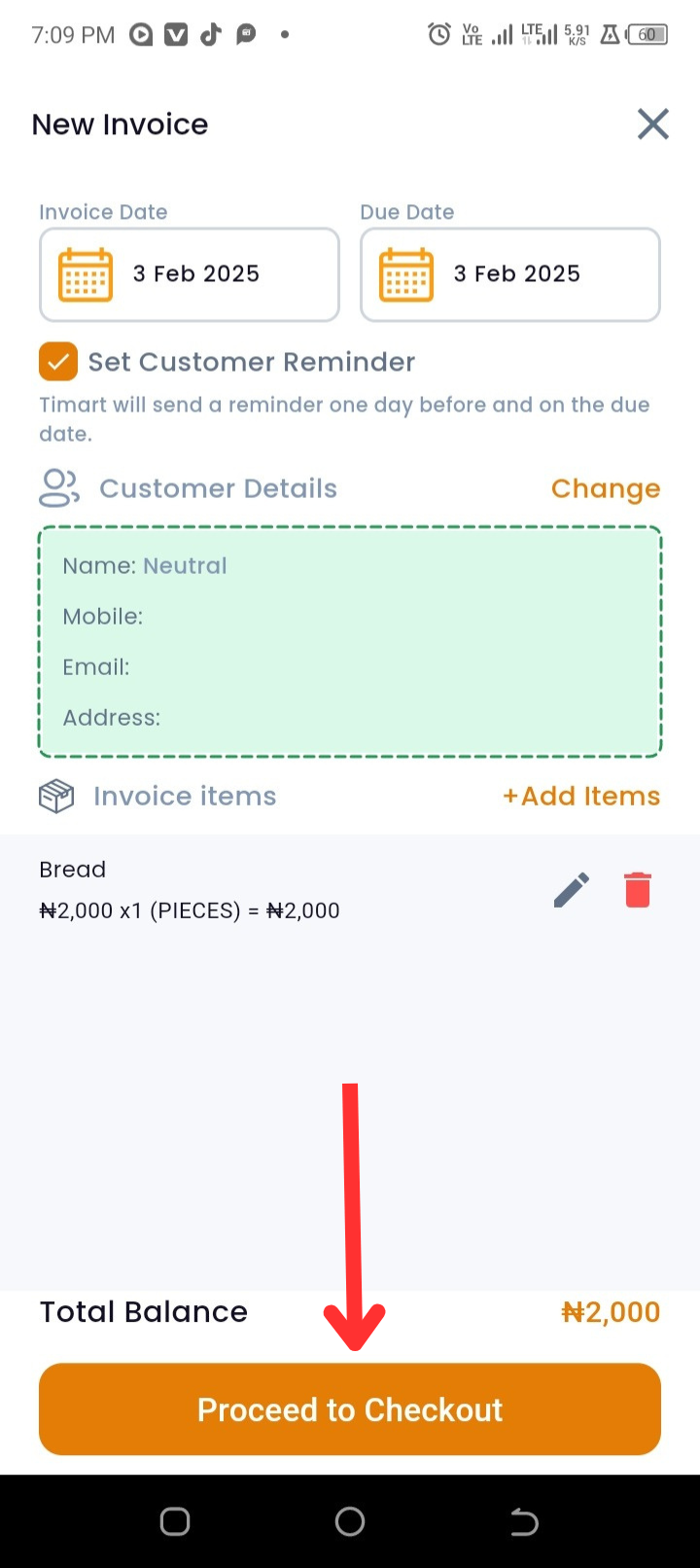
Task: Tap the Customer Details people icon
Action: point(59,488)
